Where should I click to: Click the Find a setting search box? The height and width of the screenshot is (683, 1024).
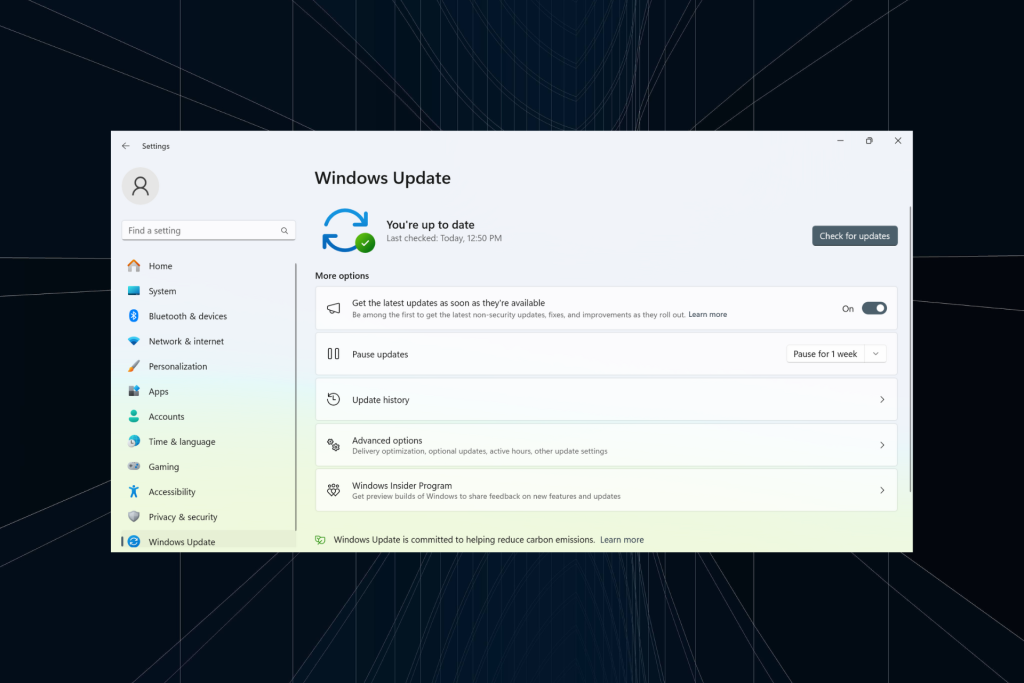pos(208,230)
